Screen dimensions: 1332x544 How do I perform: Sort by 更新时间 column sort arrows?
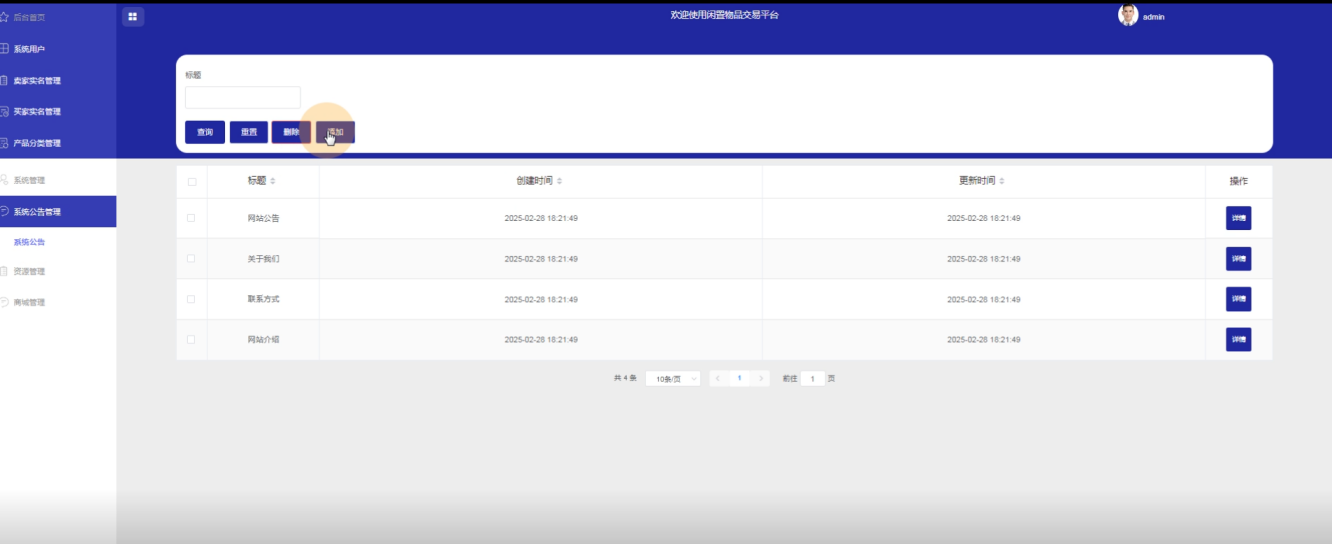[x=1002, y=181]
